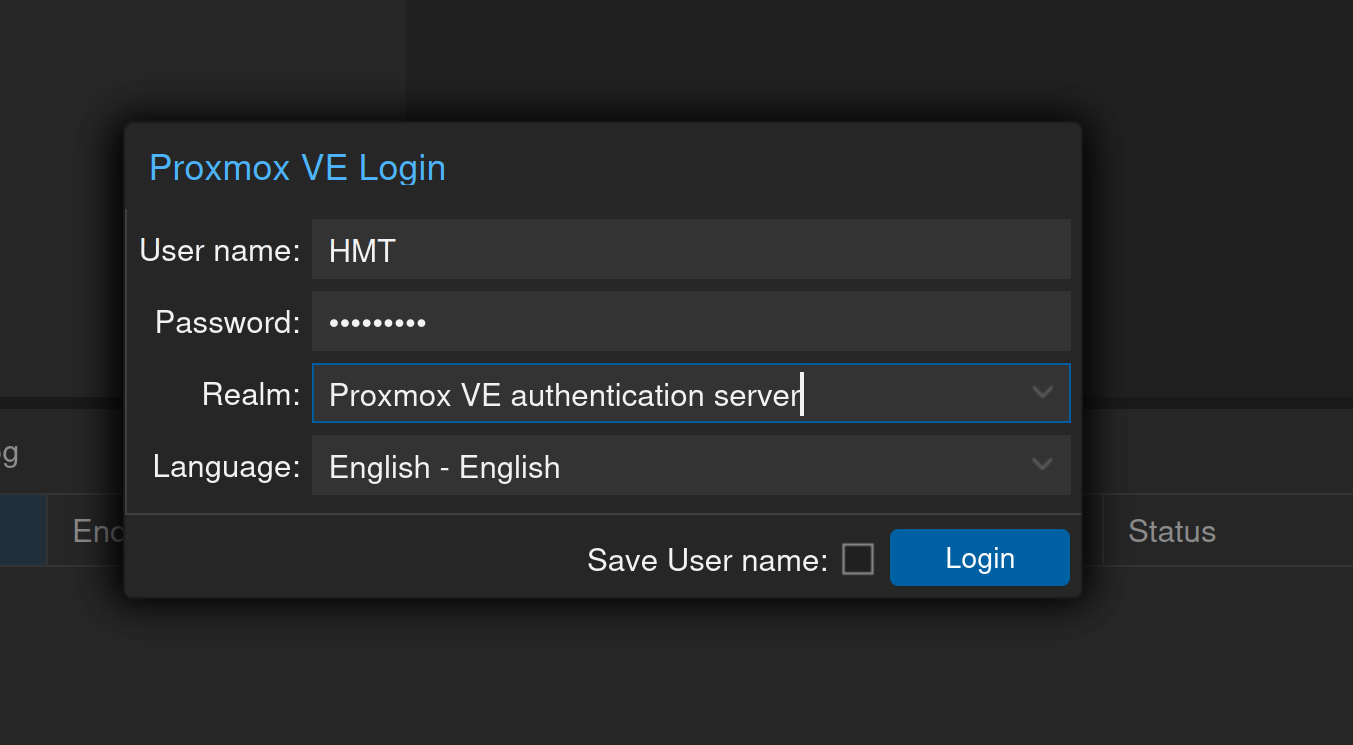Screen dimensions: 1353x745
Task: Click the Password label
Action: click(x=228, y=322)
